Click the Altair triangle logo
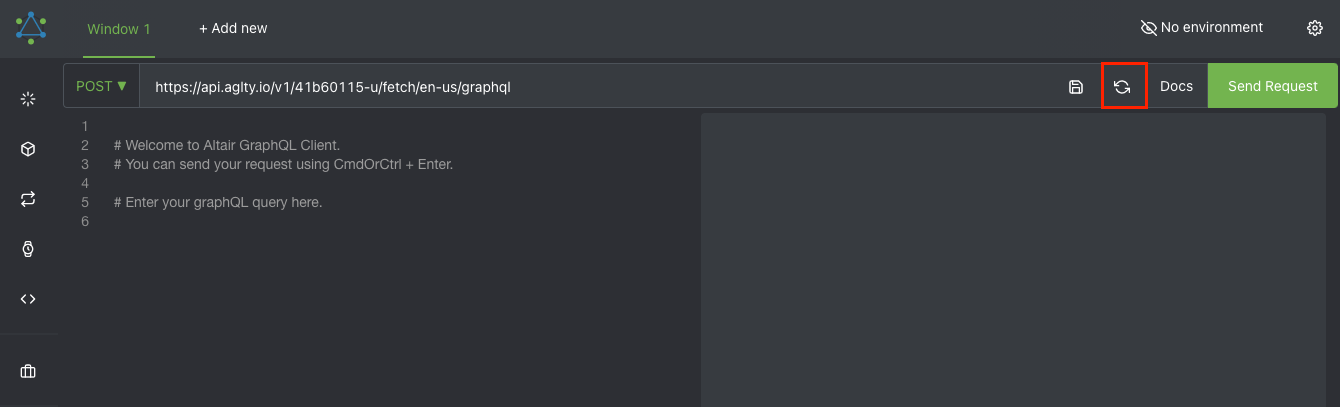This screenshot has height=407, width=1340. pos(31,28)
